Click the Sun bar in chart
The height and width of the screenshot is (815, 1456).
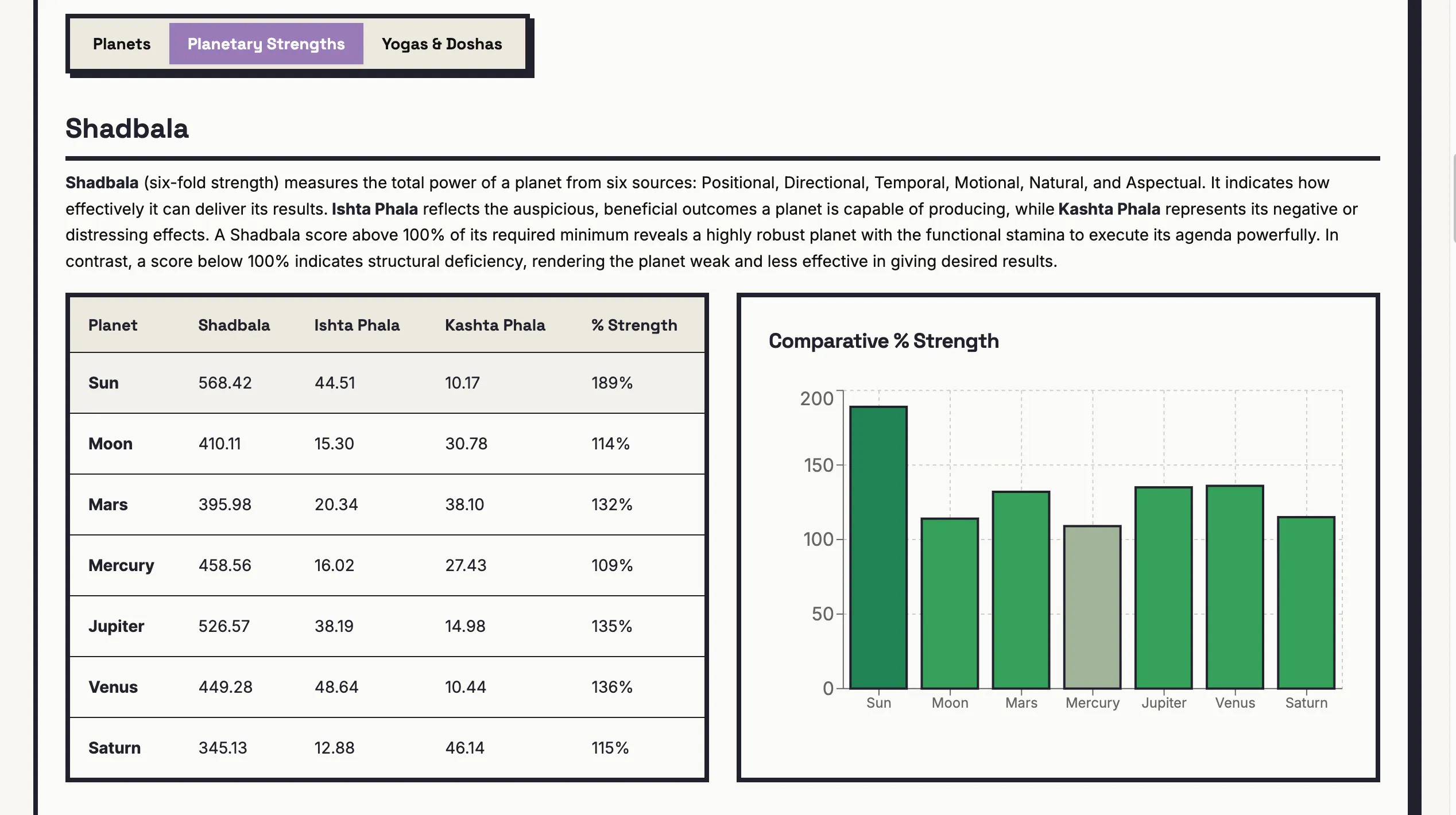(x=878, y=548)
